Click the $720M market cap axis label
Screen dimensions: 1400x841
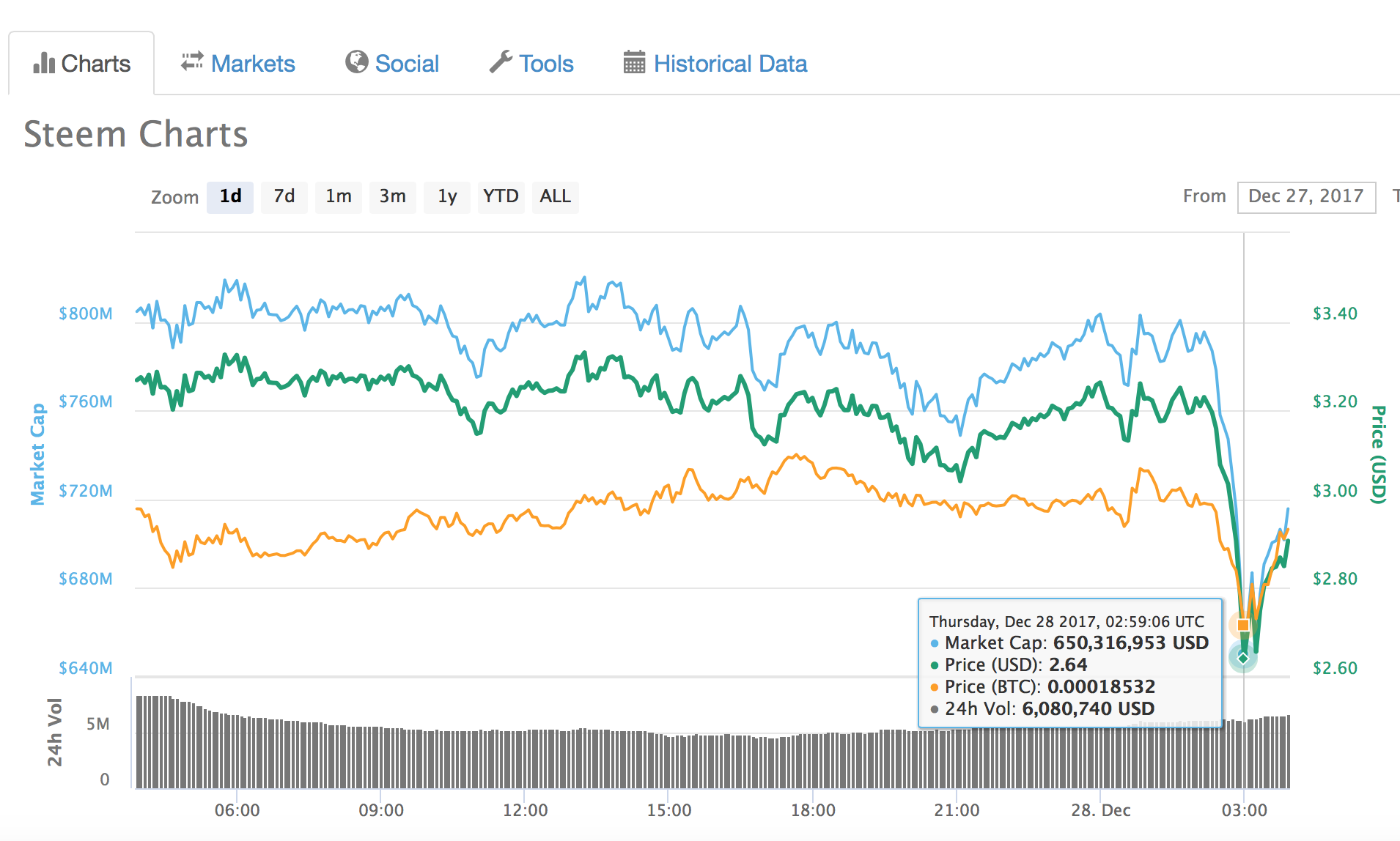pos(86,491)
